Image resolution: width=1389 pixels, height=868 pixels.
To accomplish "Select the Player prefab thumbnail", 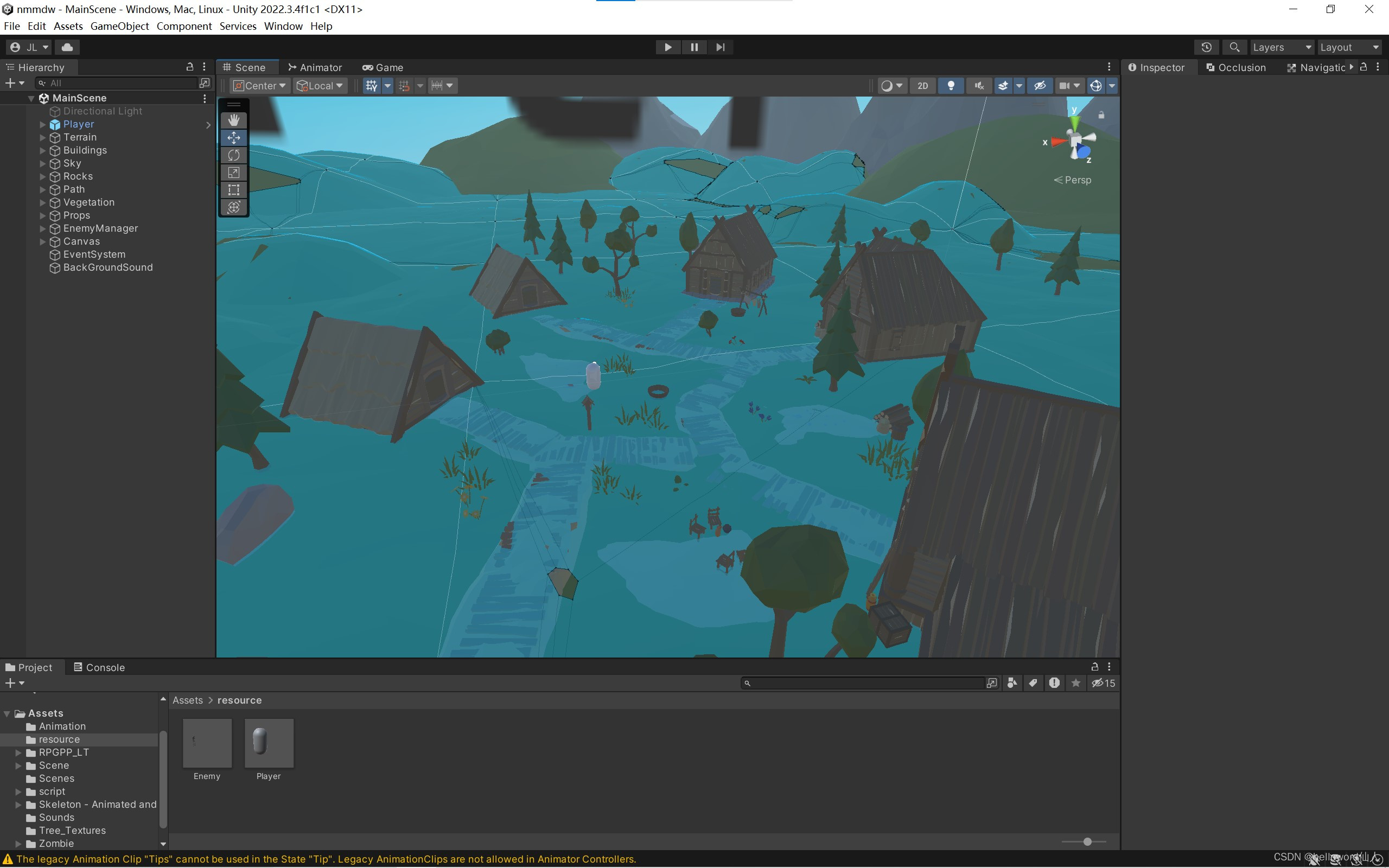I will (x=269, y=743).
